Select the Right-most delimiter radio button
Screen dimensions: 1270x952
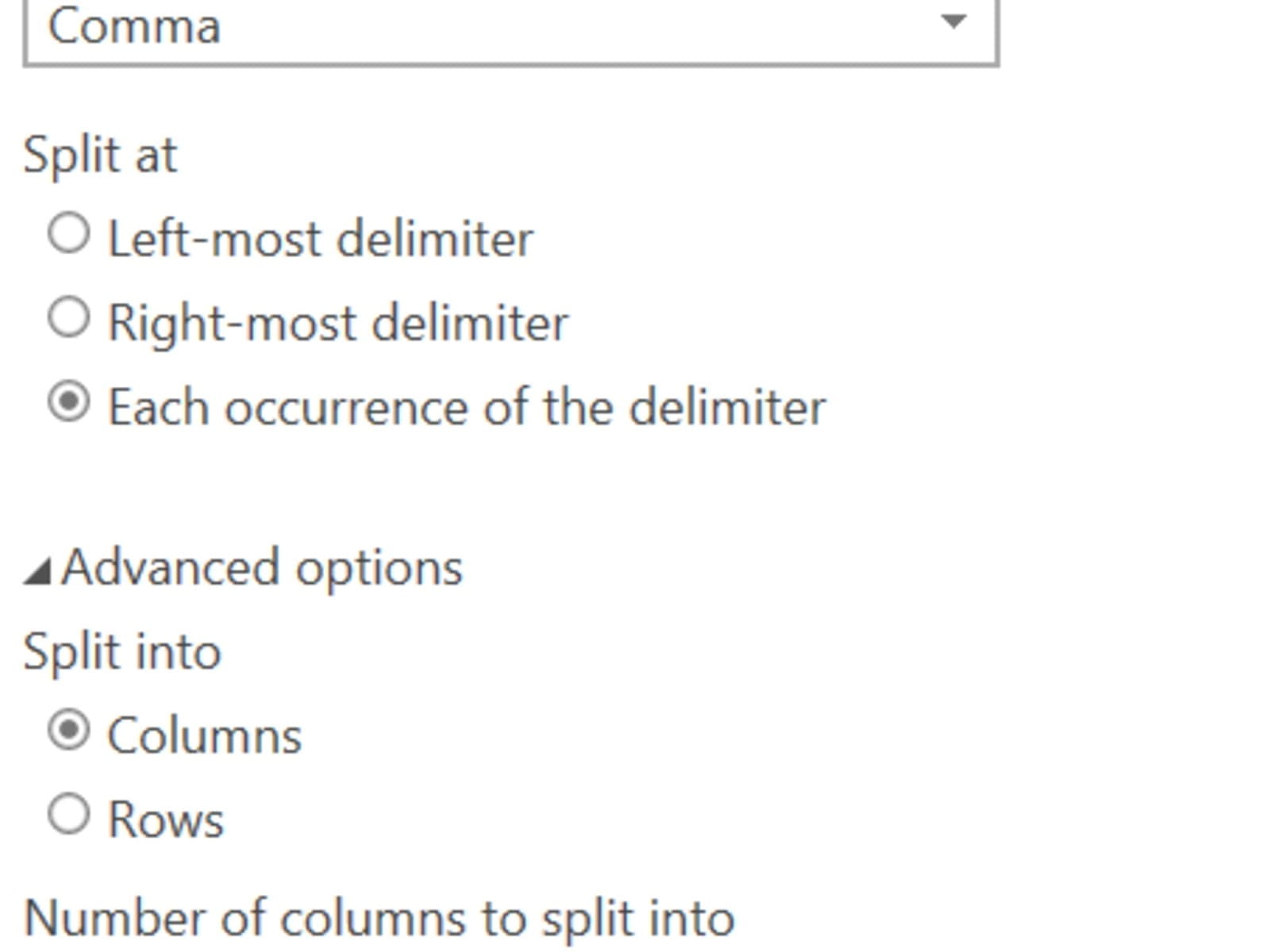tap(68, 319)
